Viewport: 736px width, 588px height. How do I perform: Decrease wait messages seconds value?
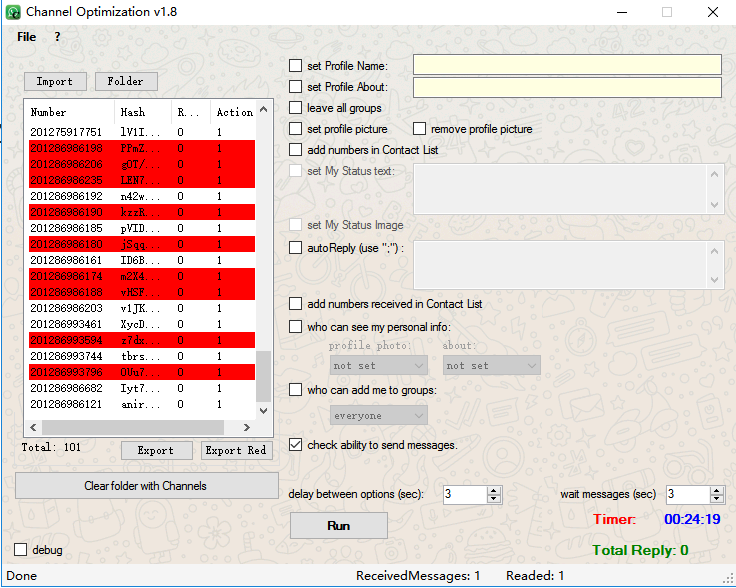[x=716, y=499]
